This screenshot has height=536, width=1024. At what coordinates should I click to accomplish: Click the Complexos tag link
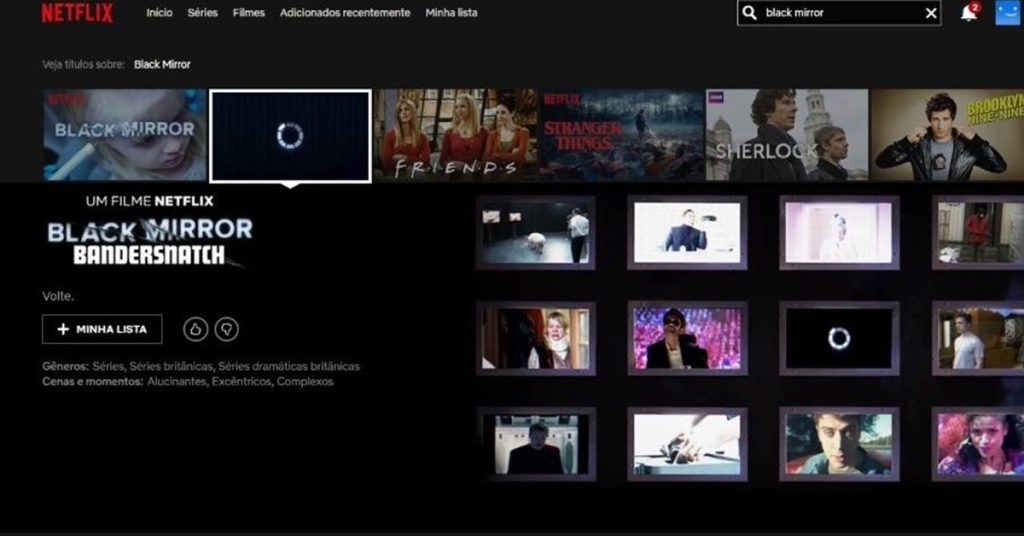(x=305, y=381)
